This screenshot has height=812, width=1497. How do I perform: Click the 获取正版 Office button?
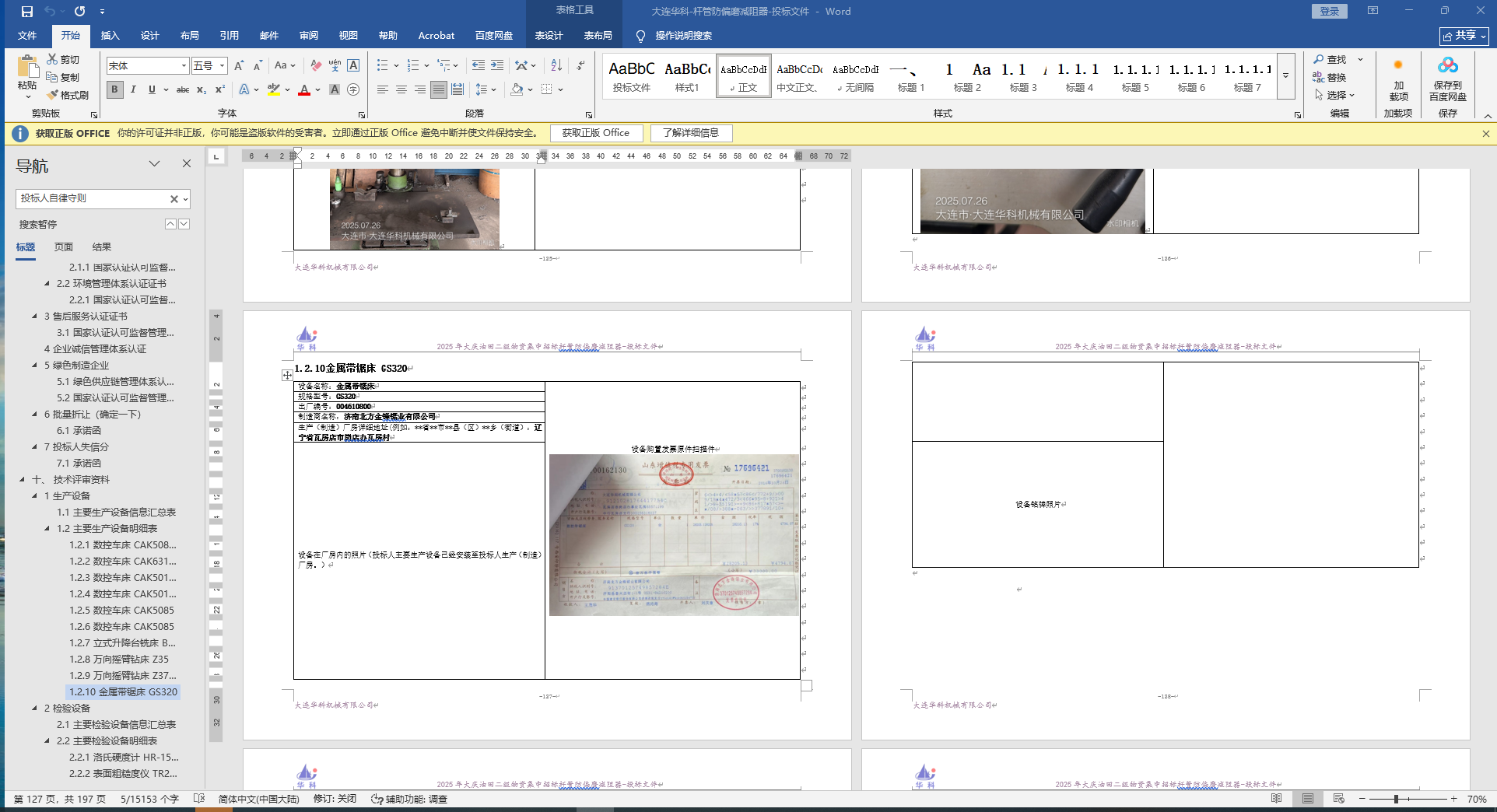[x=596, y=133]
